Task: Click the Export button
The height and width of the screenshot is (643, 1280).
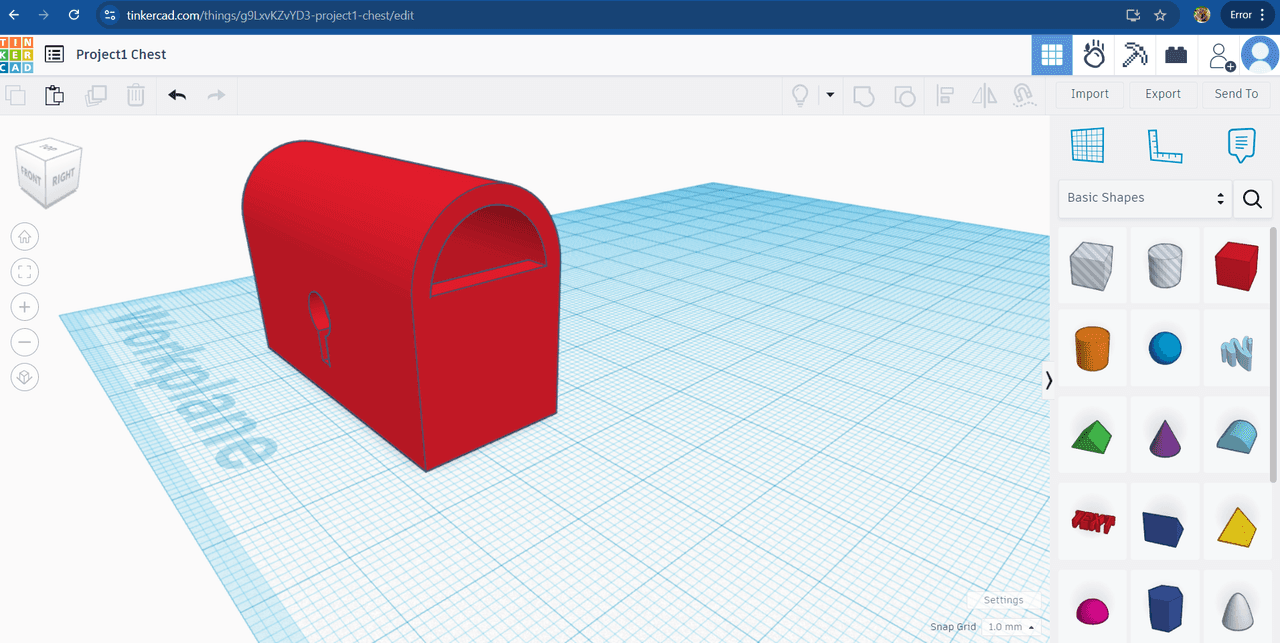Action: 1163,94
